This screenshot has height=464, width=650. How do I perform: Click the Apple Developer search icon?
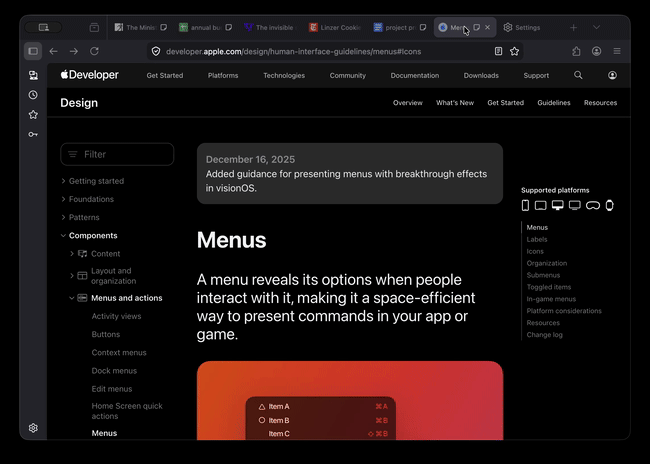point(578,75)
